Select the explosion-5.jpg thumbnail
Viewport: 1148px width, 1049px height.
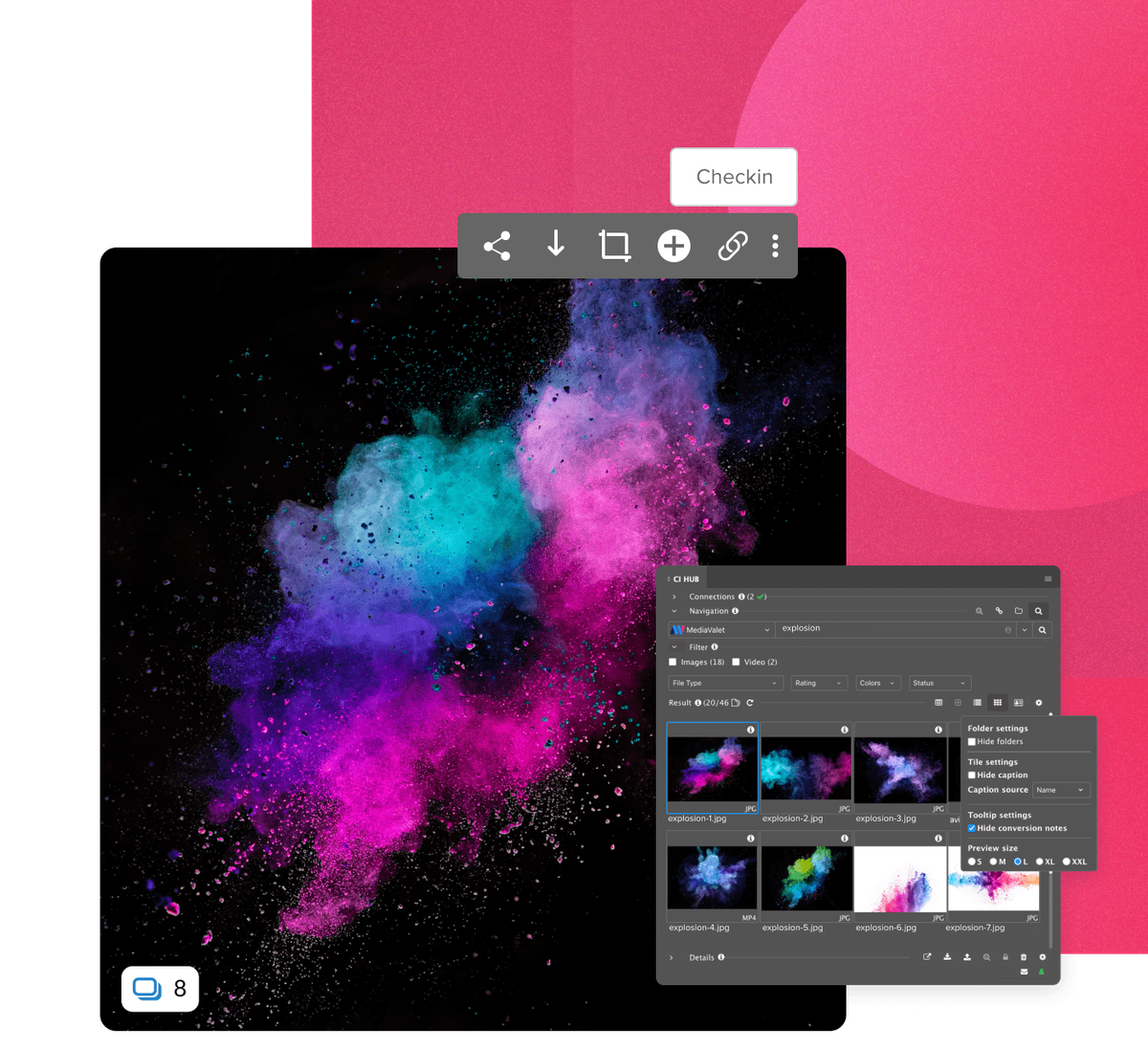point(806,876)
